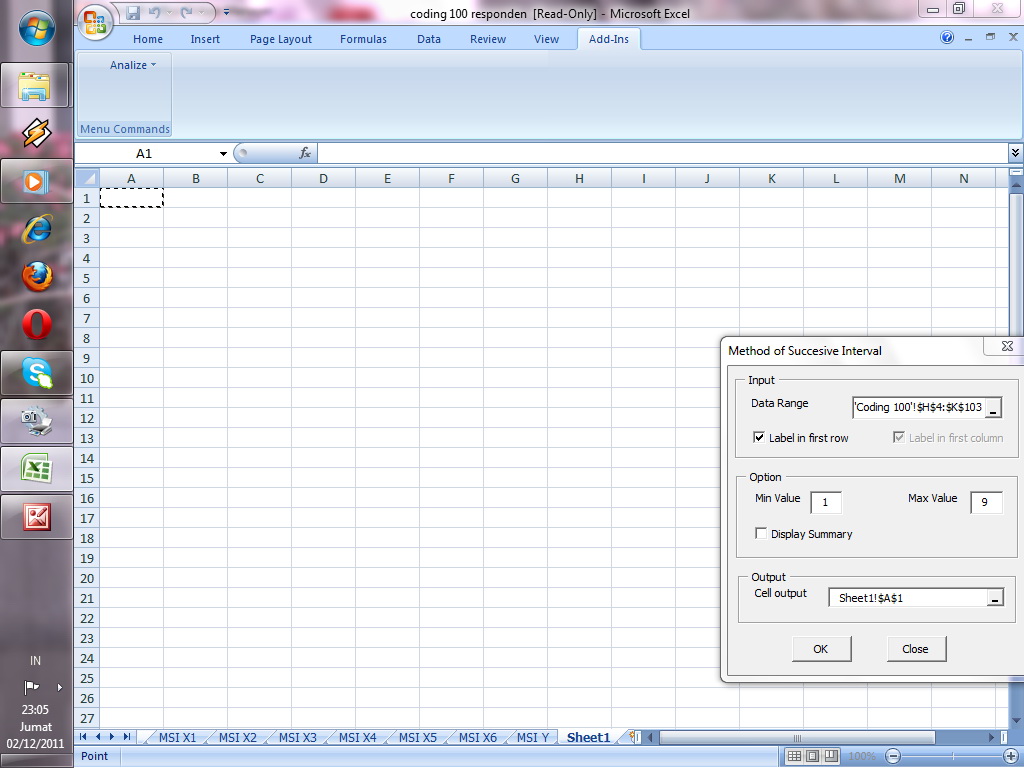Click the Save icon in Quick Access Toolbar

coord(133,12)
